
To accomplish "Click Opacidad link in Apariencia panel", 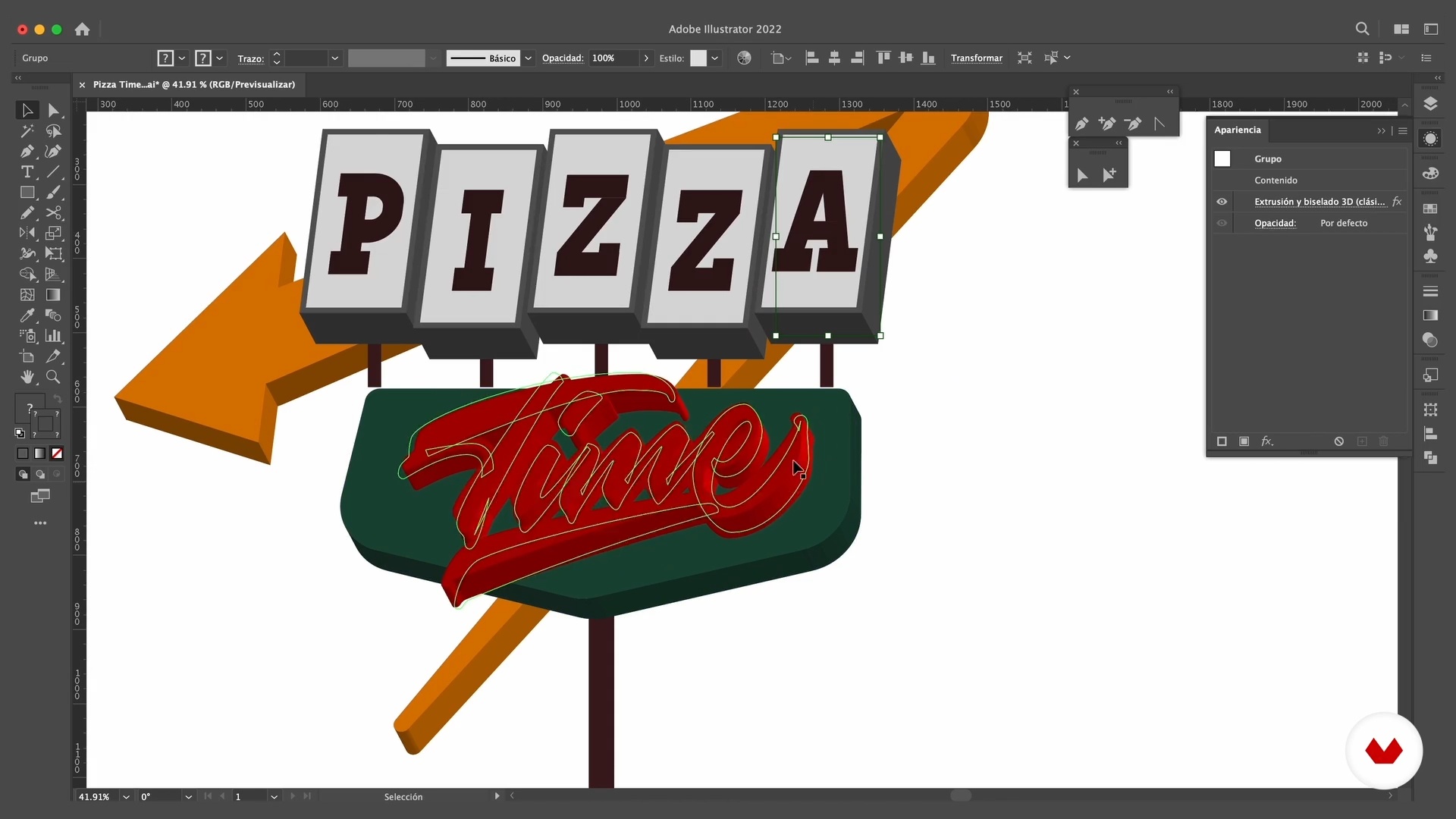I will pyautogui.click(x=1275, y=223).
